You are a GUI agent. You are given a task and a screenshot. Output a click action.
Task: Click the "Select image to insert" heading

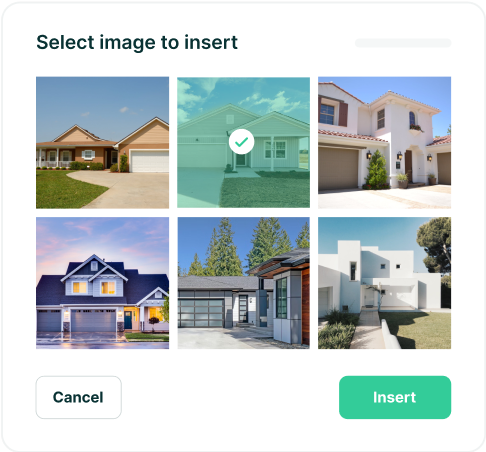click(x=137, y=42)
